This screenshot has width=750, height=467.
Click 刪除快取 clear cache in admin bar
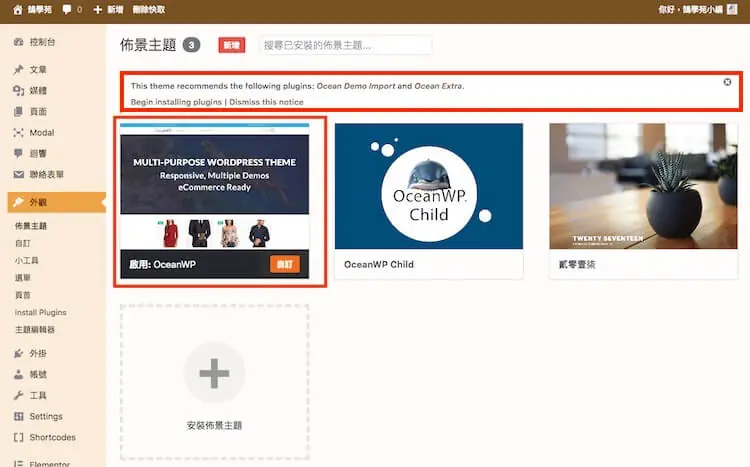[x=149, y=10]
